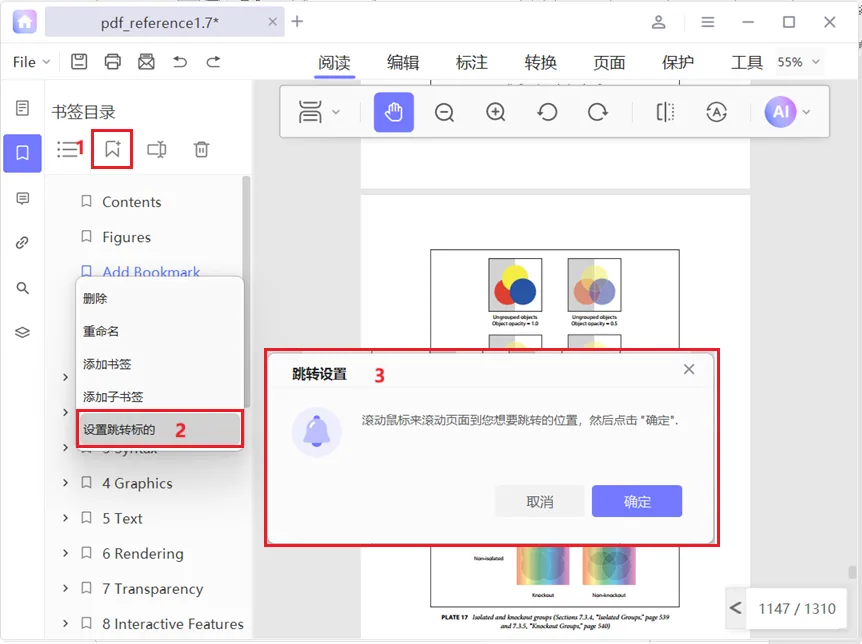
Task: Click the split view compare icon
Action: click(665, 112)
